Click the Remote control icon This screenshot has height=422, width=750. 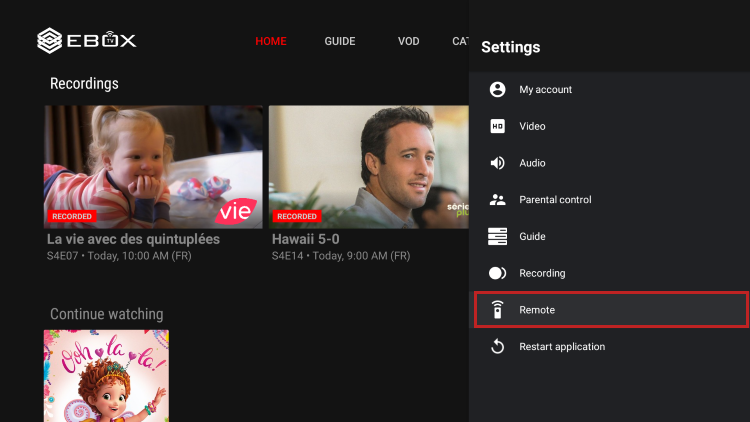497,310
